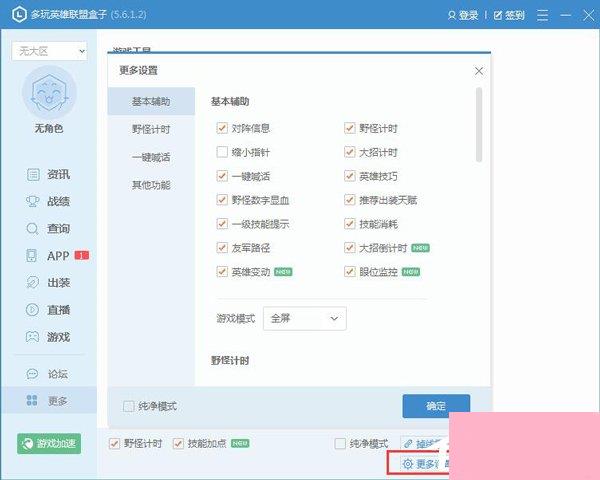Toggle bottom bar 野怪计时 checkbox
Viewport: 600px width, 480px height.
click(114, 444)
